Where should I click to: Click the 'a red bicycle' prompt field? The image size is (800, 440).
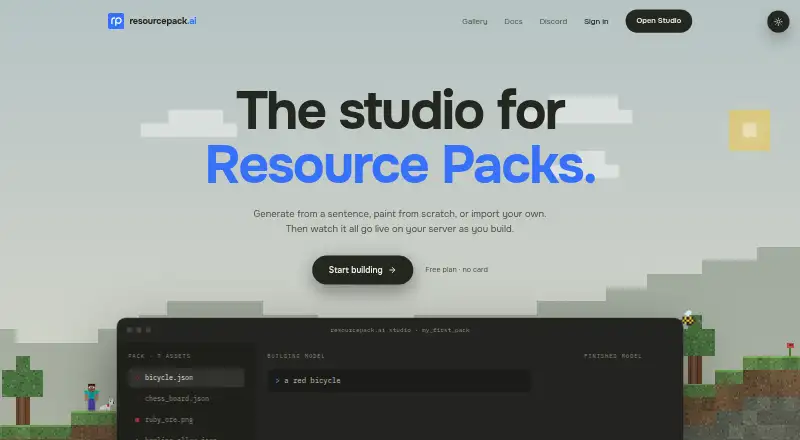(399, 381)
